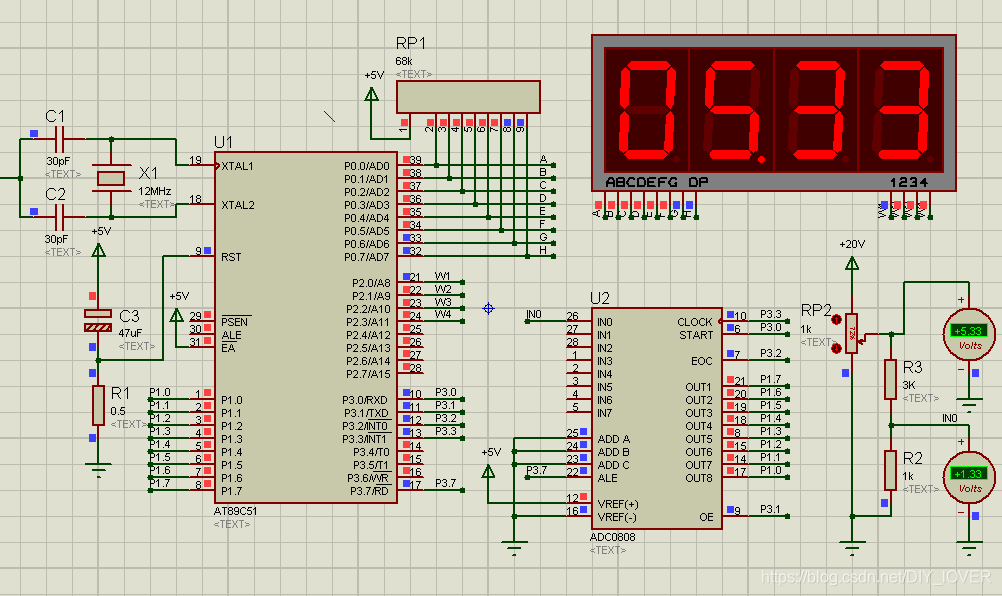This screenshot has width=1002, height=596.
Task: Click the voltmeter reading +1.33
Action: (969, 477)
